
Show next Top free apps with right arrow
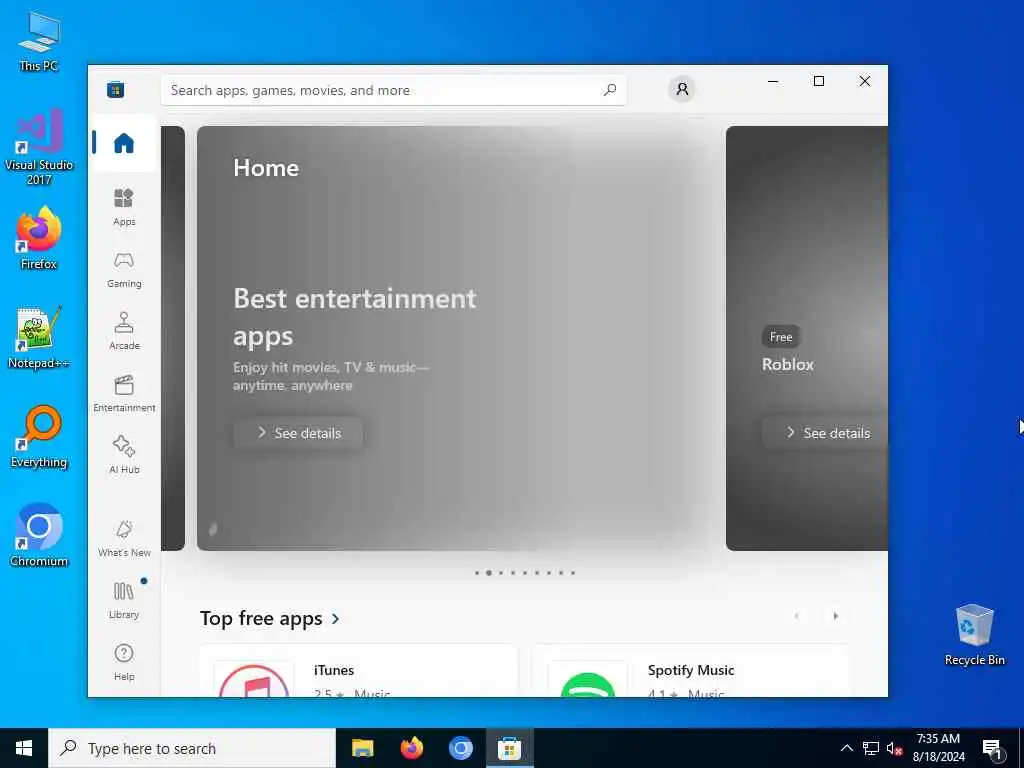[x=835, y=616]
